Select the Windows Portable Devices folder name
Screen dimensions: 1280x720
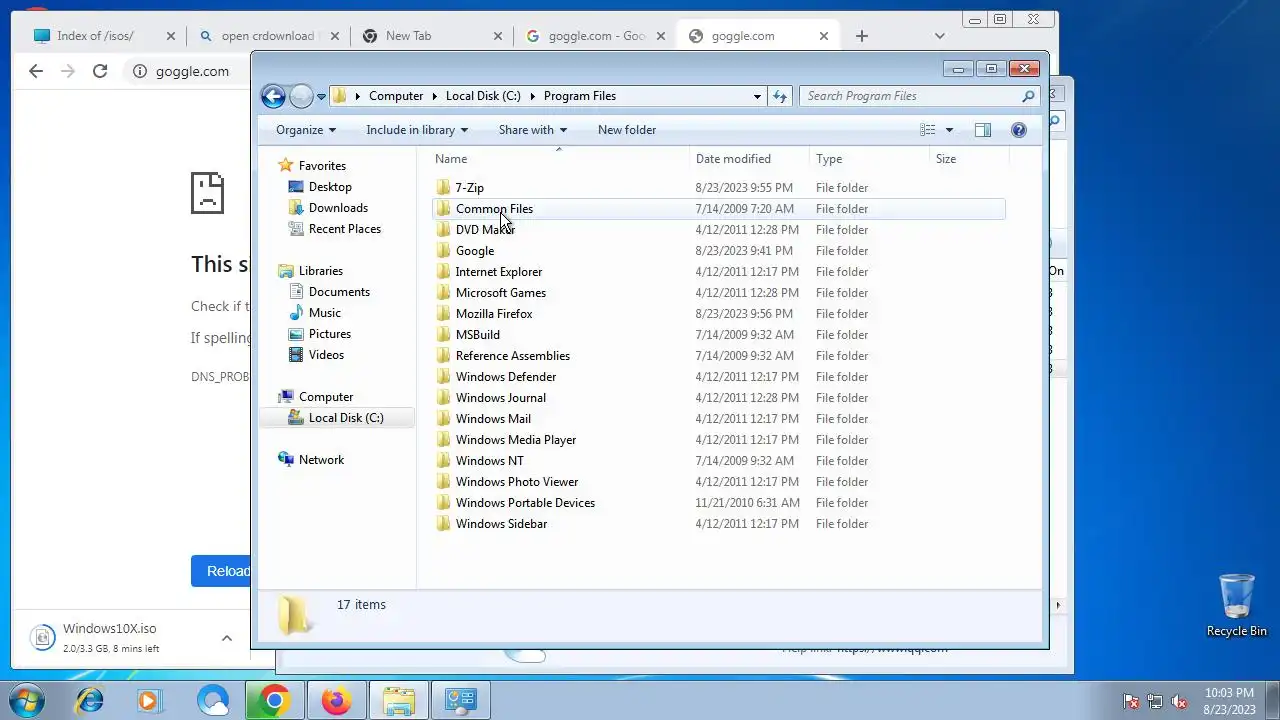coord(525,503)
